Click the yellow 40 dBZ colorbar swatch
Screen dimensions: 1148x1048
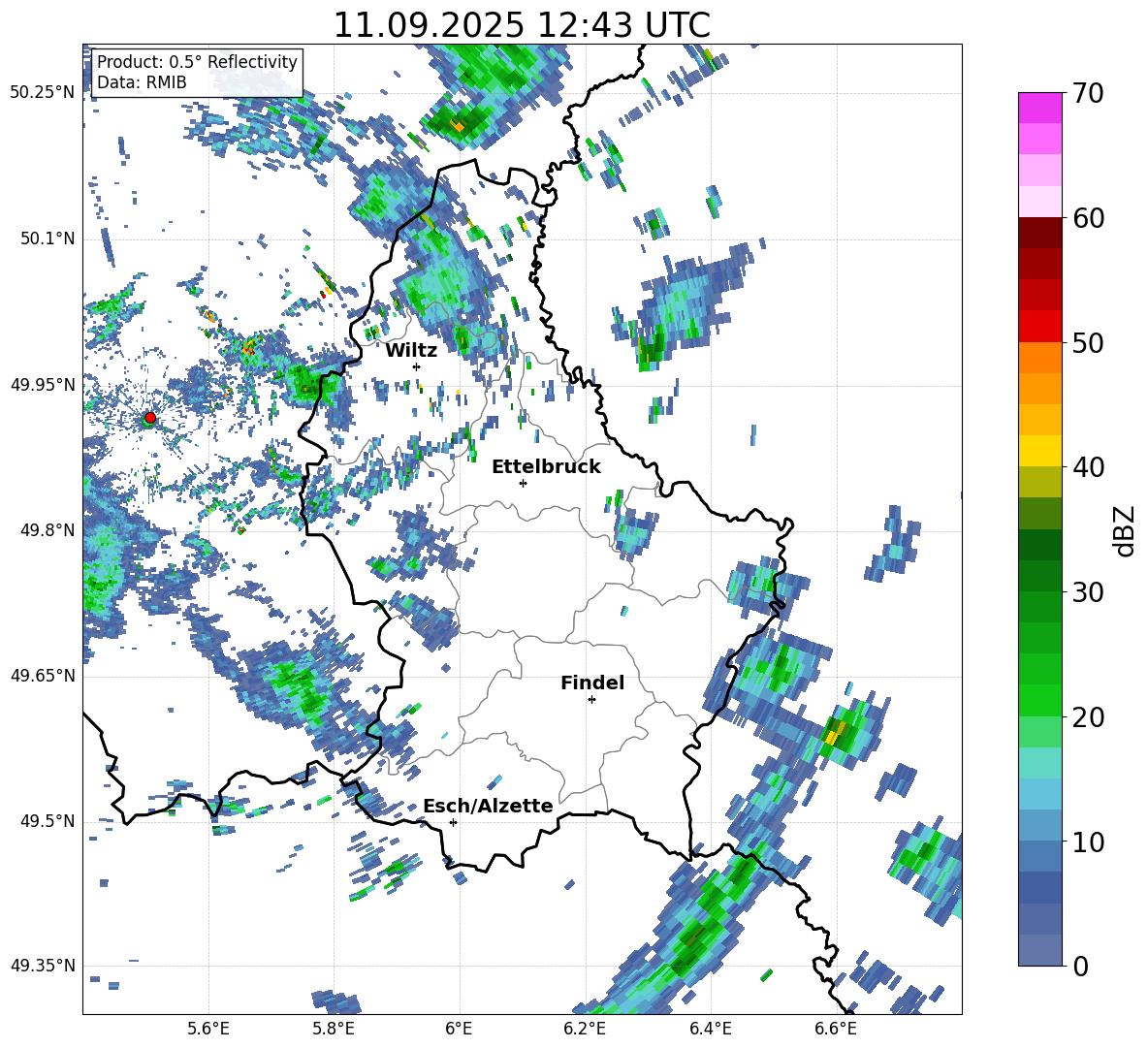1039,451
